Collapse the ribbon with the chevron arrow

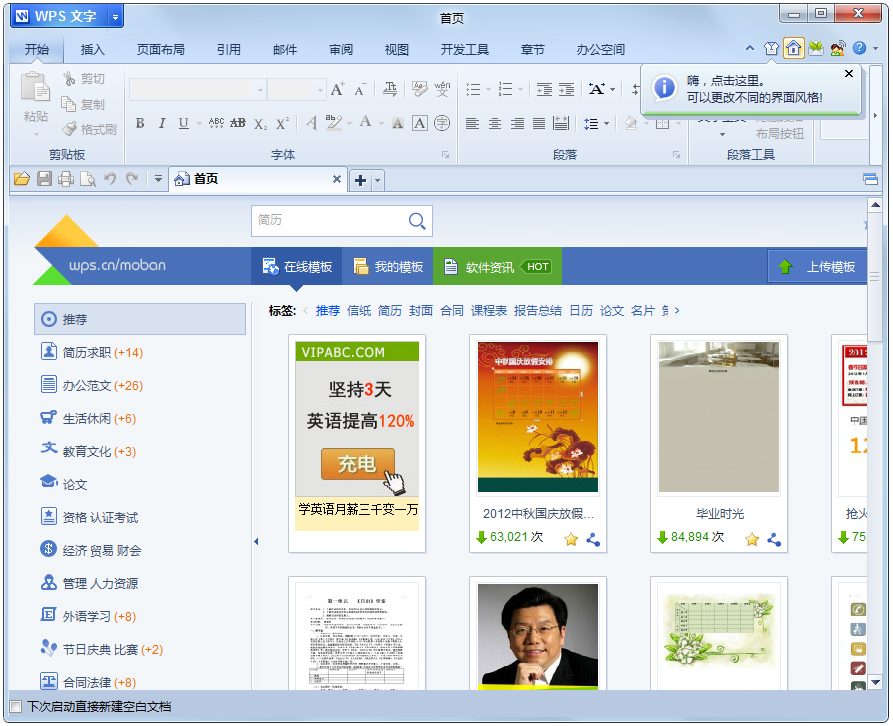[x=749, y=47]
